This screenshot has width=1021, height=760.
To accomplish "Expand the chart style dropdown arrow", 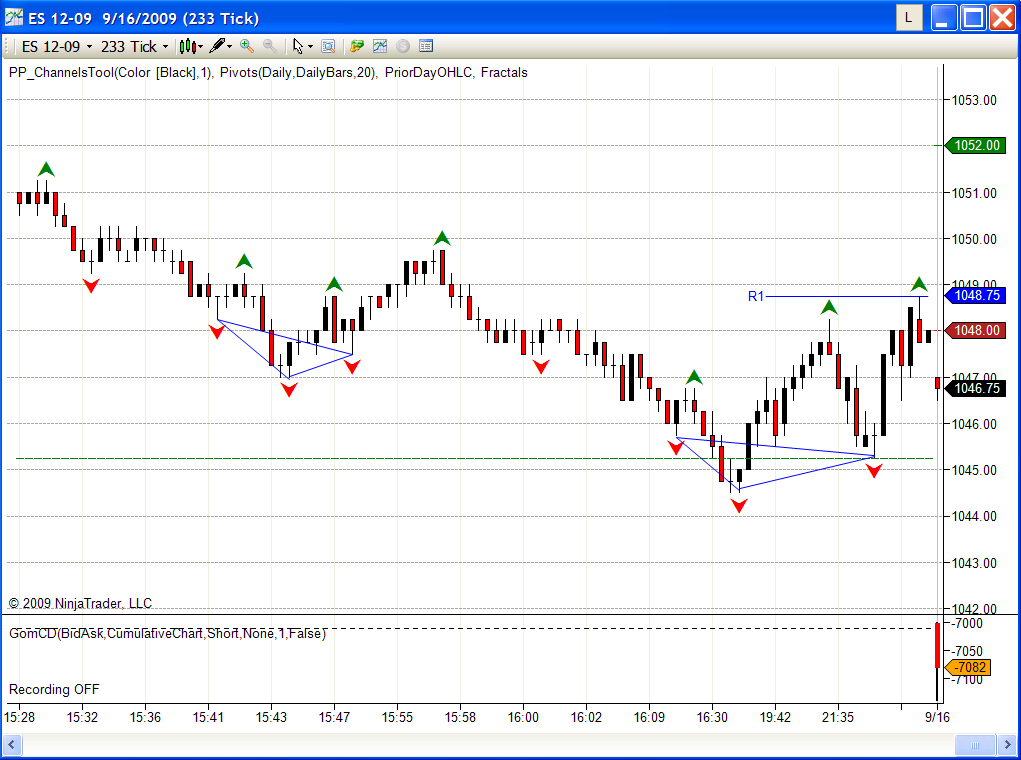I will coord(201,47).
